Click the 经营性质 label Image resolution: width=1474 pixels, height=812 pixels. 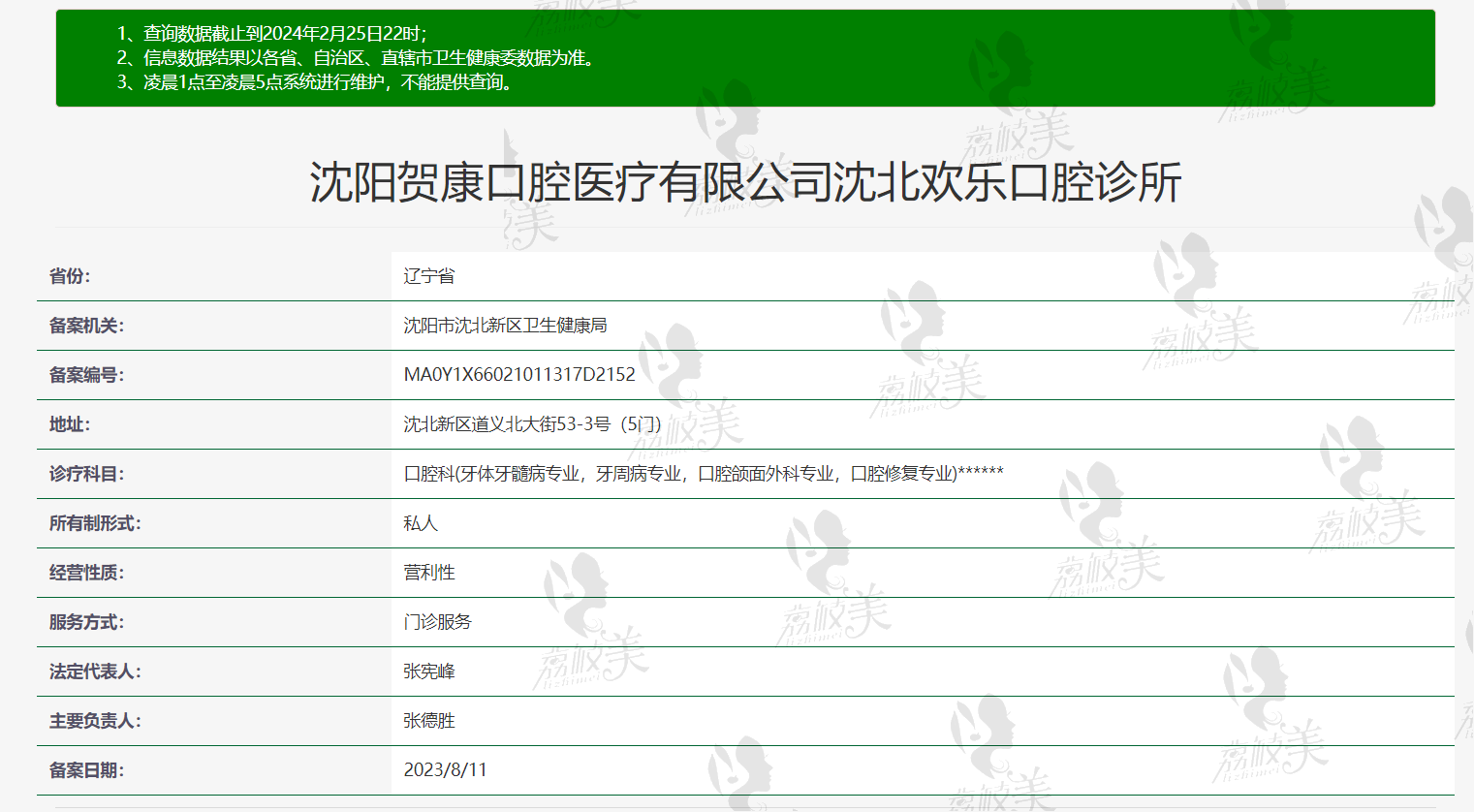87,573
